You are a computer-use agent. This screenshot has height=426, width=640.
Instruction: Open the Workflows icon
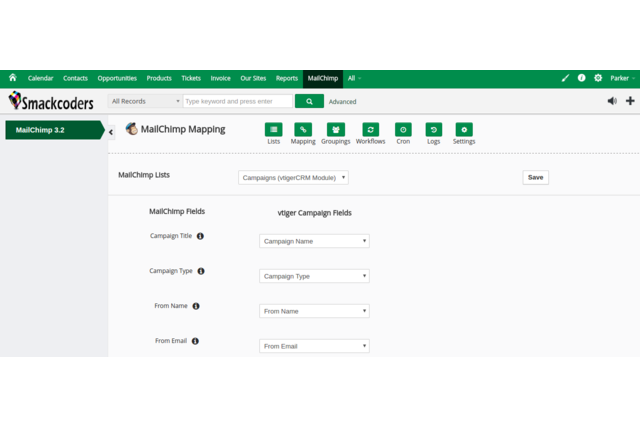coord(370,130)
